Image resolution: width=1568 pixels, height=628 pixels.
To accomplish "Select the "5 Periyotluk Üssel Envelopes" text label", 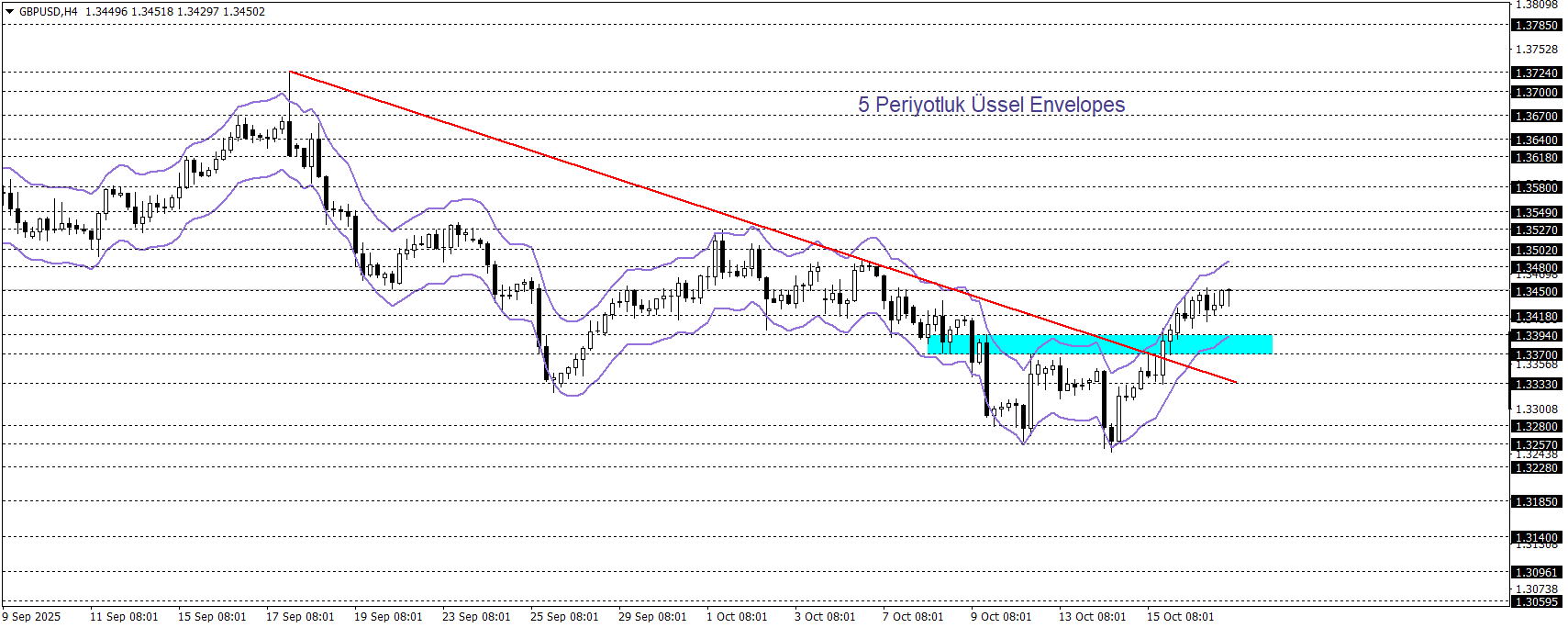I will point(991,105).
